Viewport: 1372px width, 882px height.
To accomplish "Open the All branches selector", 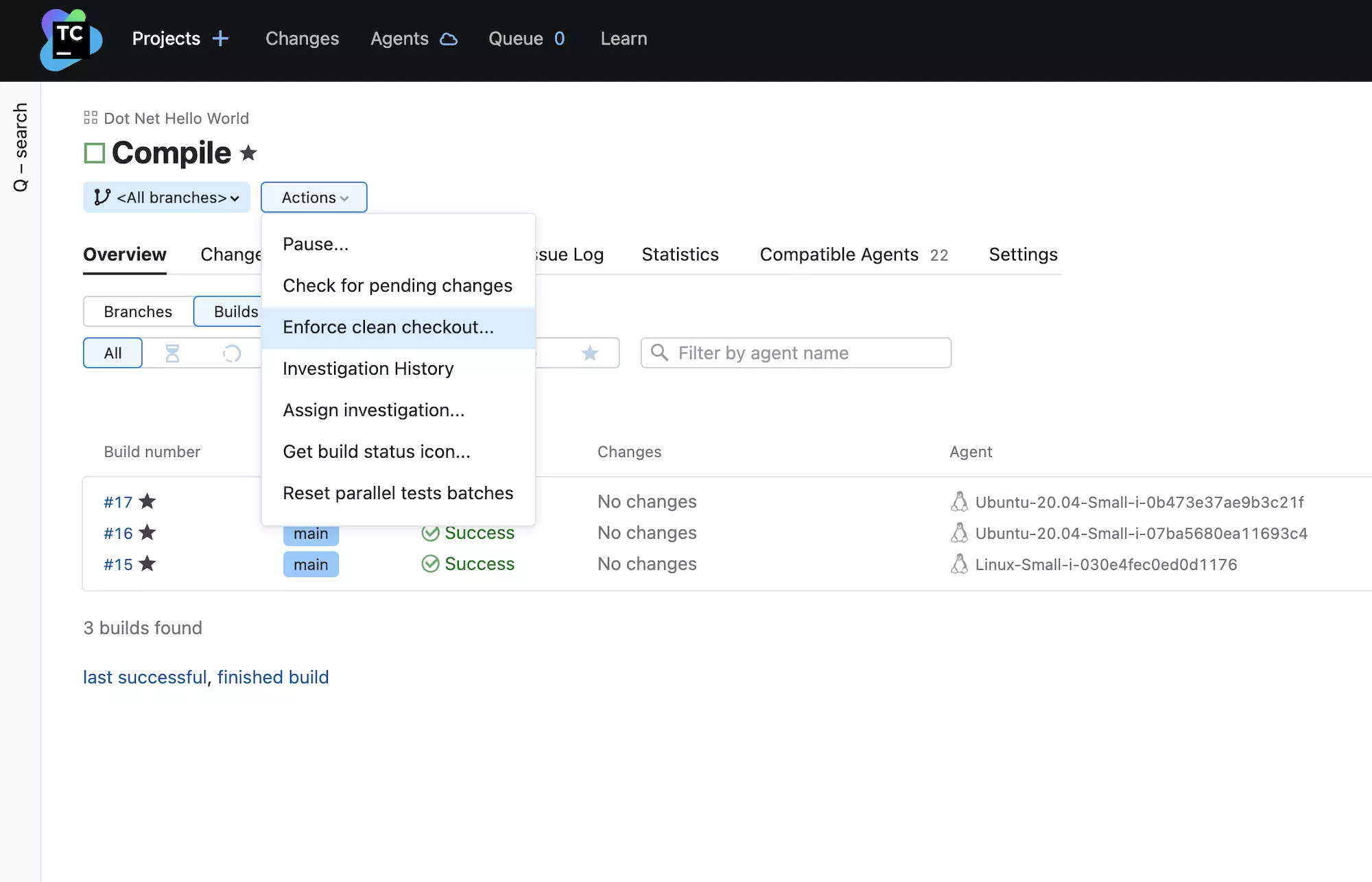I will coord(166,197).
